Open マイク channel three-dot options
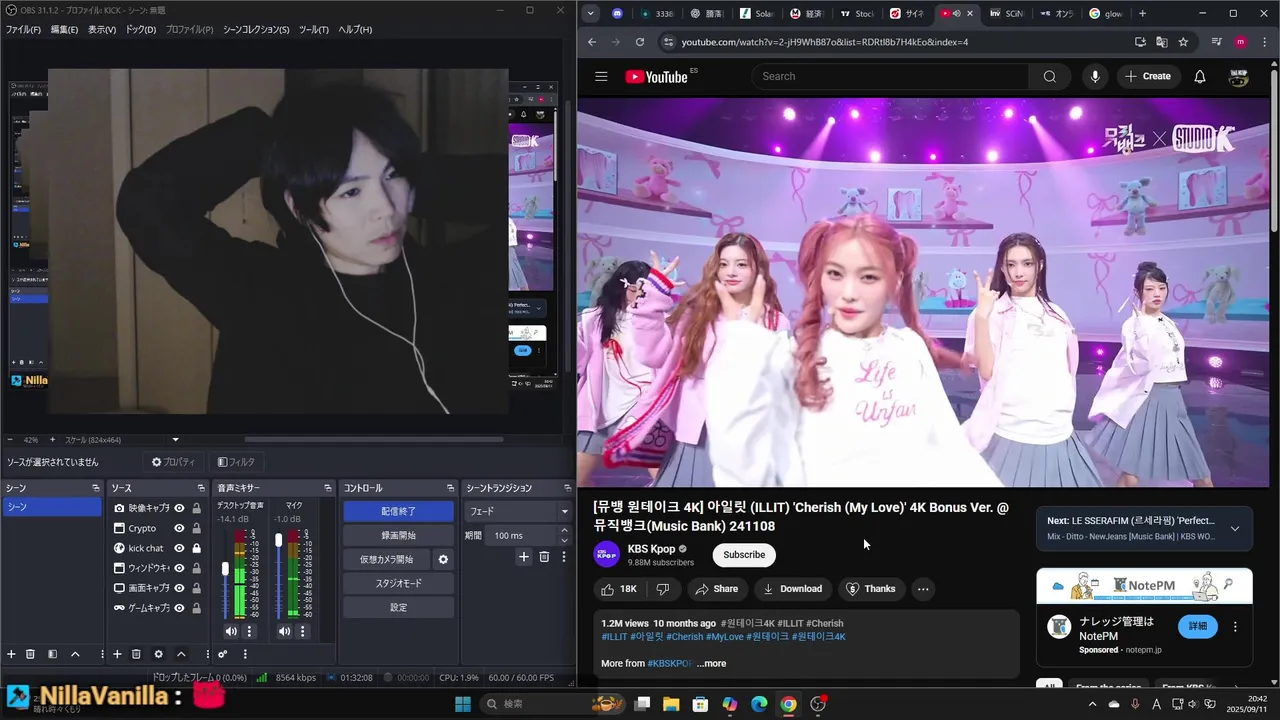 coord(302,631)
